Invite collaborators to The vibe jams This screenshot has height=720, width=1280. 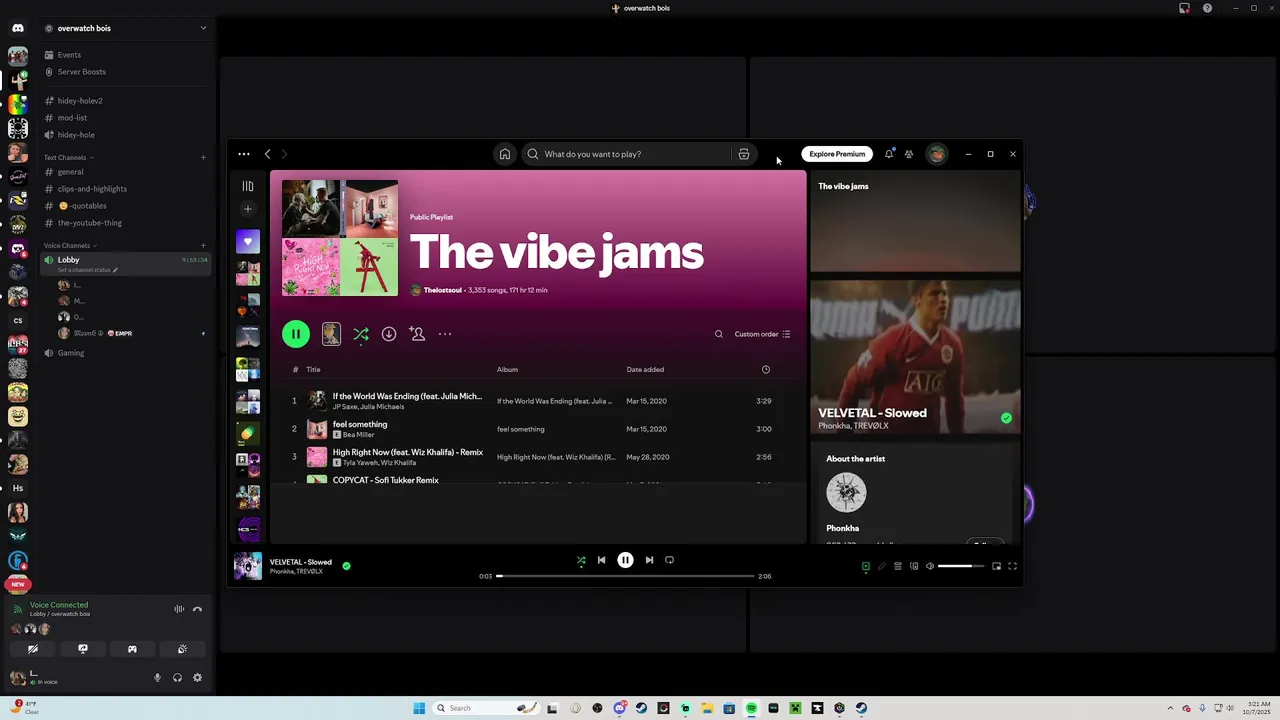[417, 334]
